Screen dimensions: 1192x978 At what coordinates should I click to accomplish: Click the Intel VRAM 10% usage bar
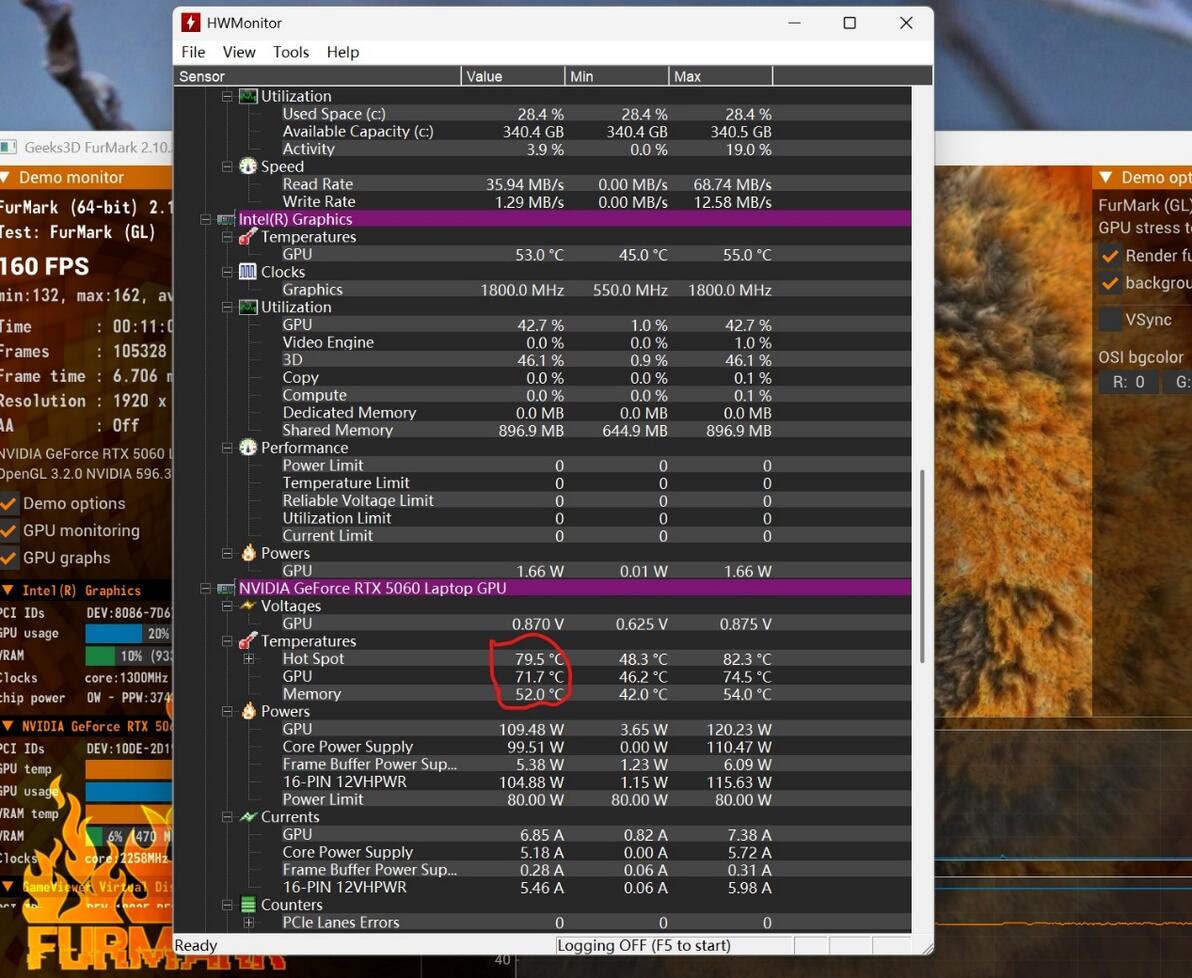coord(128,656)
